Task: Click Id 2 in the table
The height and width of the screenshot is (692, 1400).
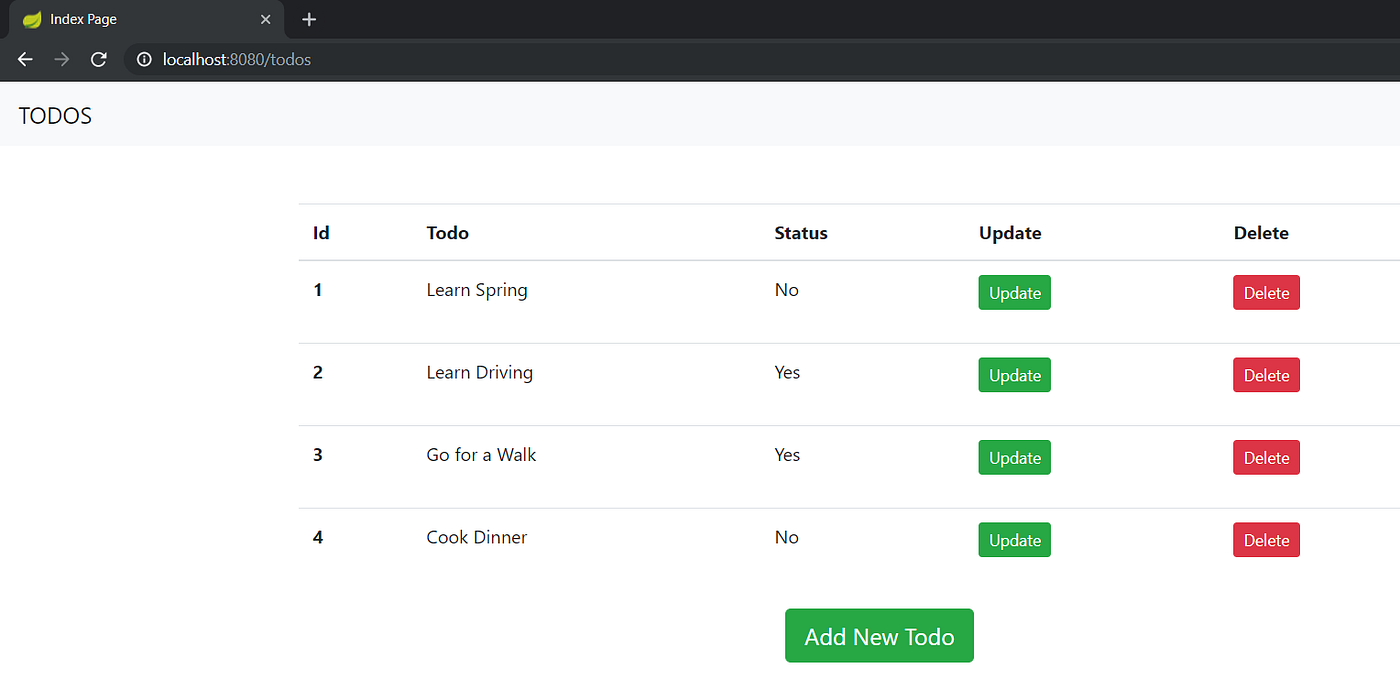Action: (x=318, y=372)
